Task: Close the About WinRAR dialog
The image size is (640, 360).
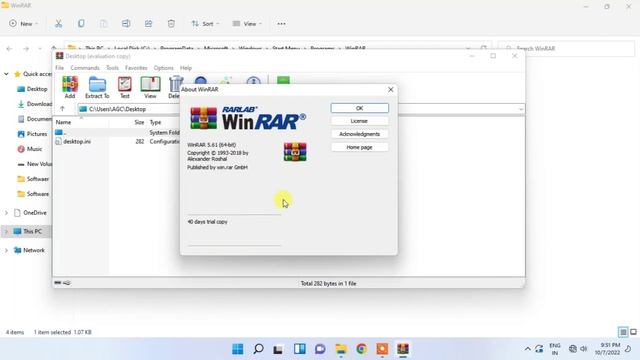Action: pyautogui.click(x=391, y=89)
